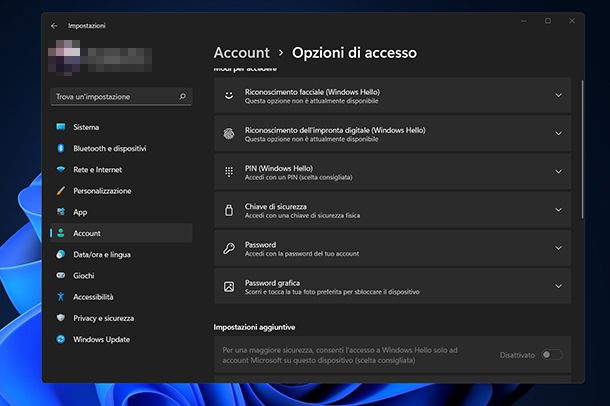This screenshot has height=406, width=610.
Task: Minimize the Impostazioni window
Action: pos(524,21)
